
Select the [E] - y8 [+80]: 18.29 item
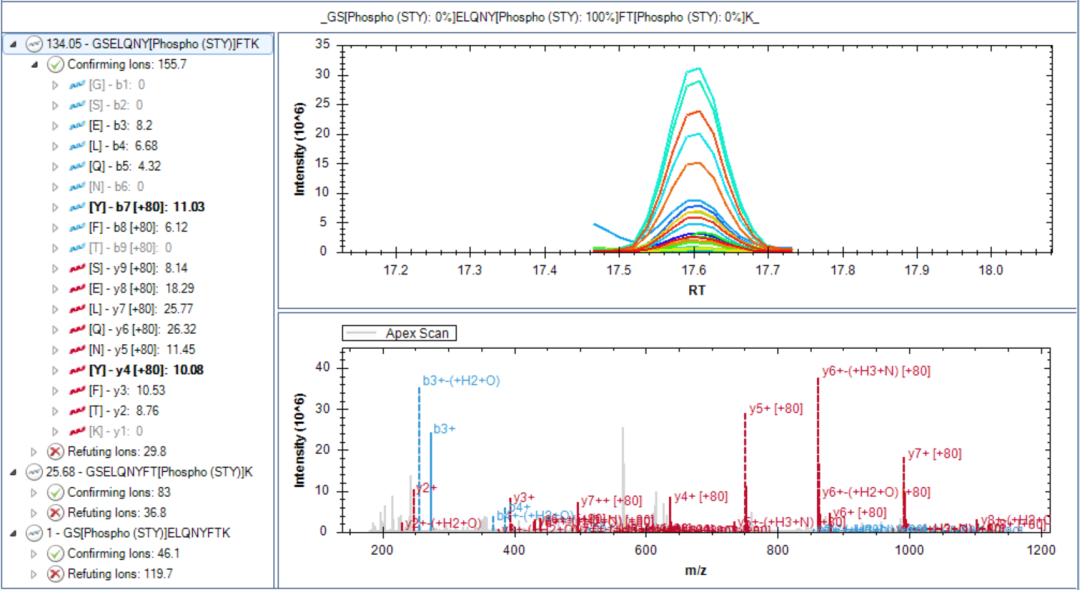coord(141,288)
